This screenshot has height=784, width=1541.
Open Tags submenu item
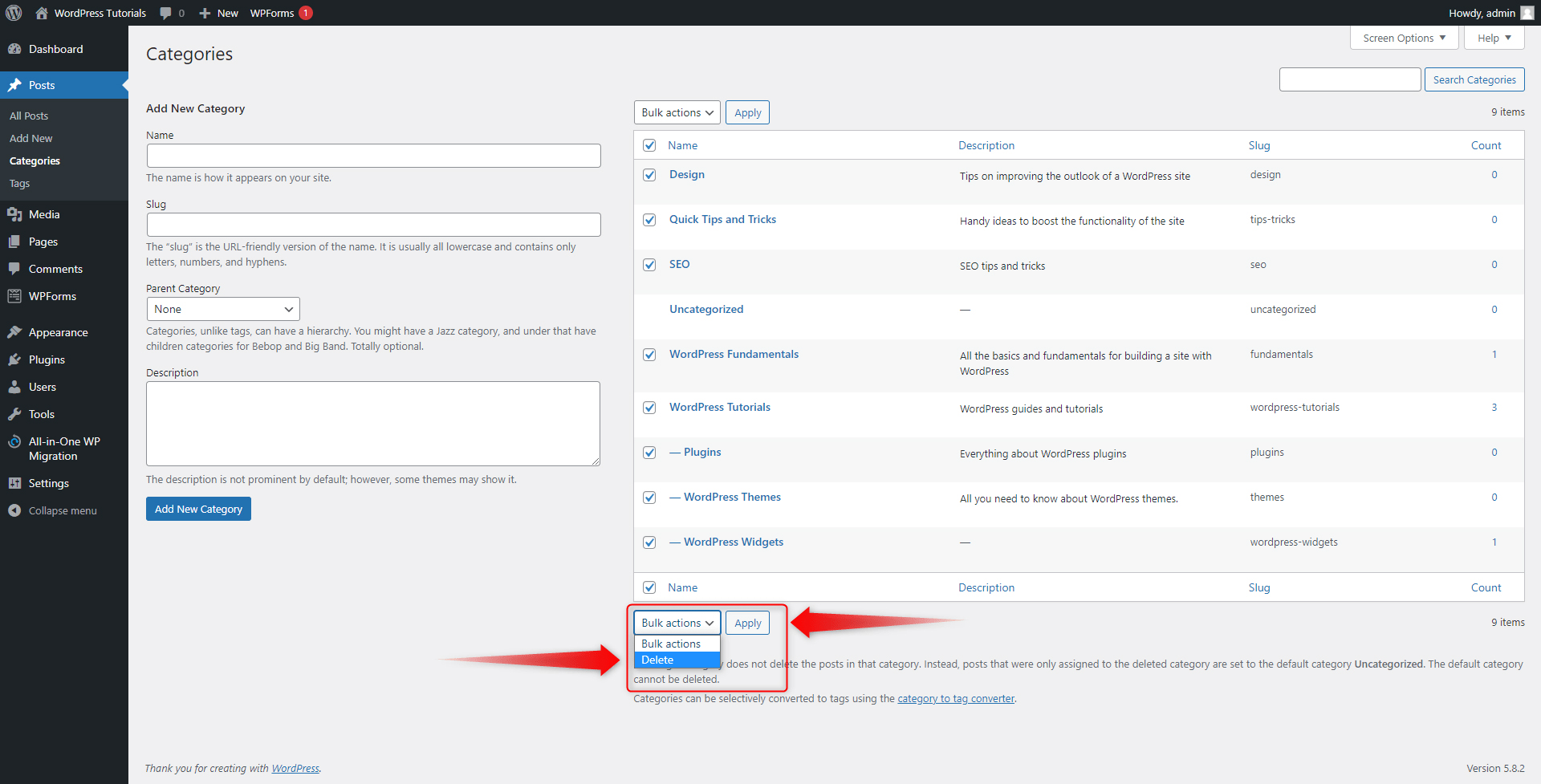point(19,183)
